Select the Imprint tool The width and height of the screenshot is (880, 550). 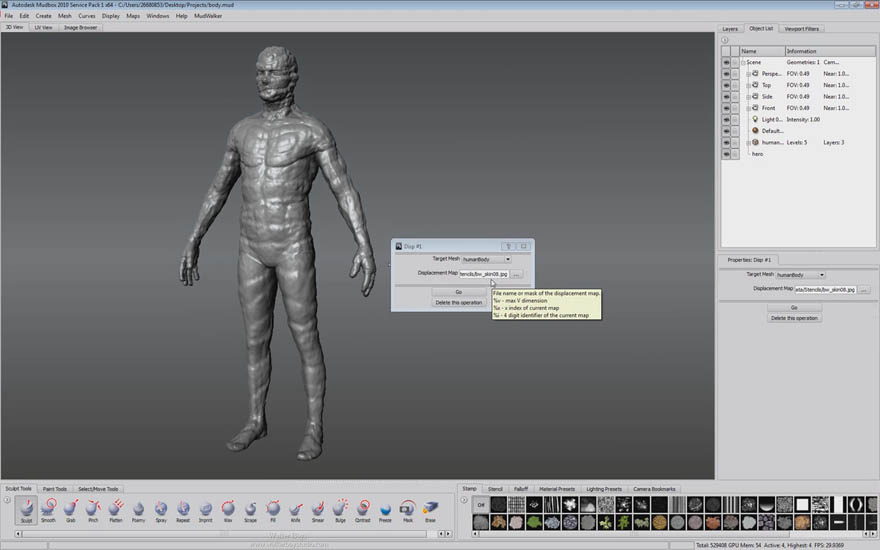(205, 510)
